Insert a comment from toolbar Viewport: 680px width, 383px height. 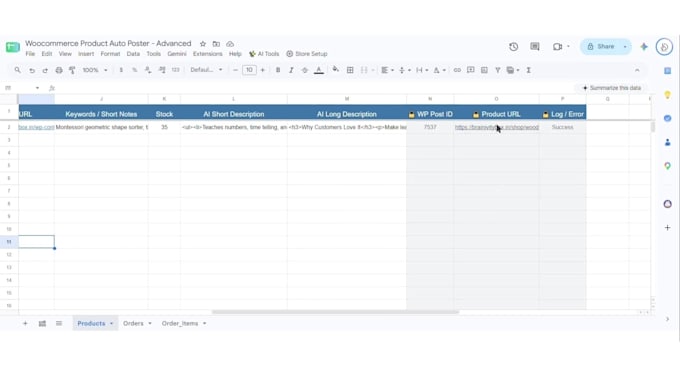coord(471,70)
